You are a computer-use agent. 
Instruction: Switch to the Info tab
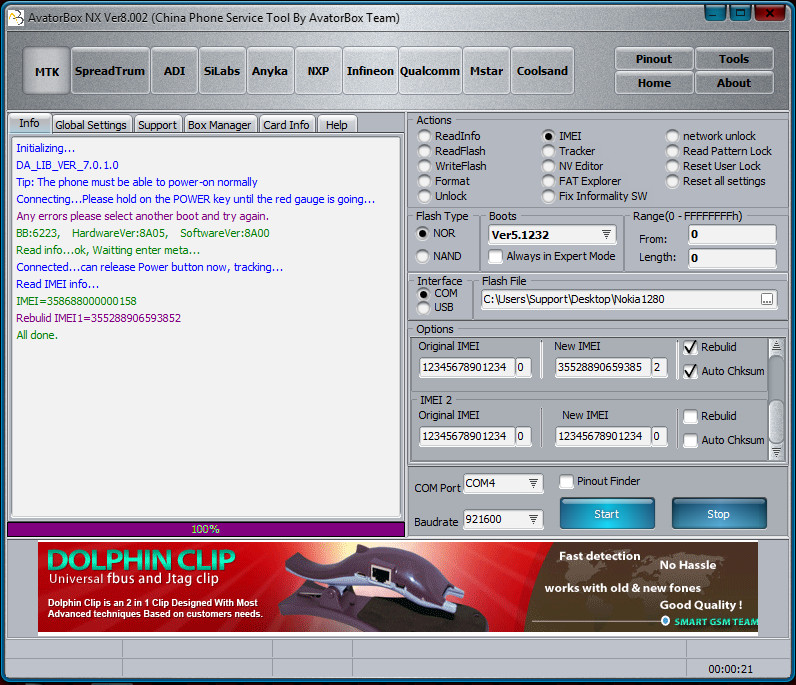pos(29,123)
